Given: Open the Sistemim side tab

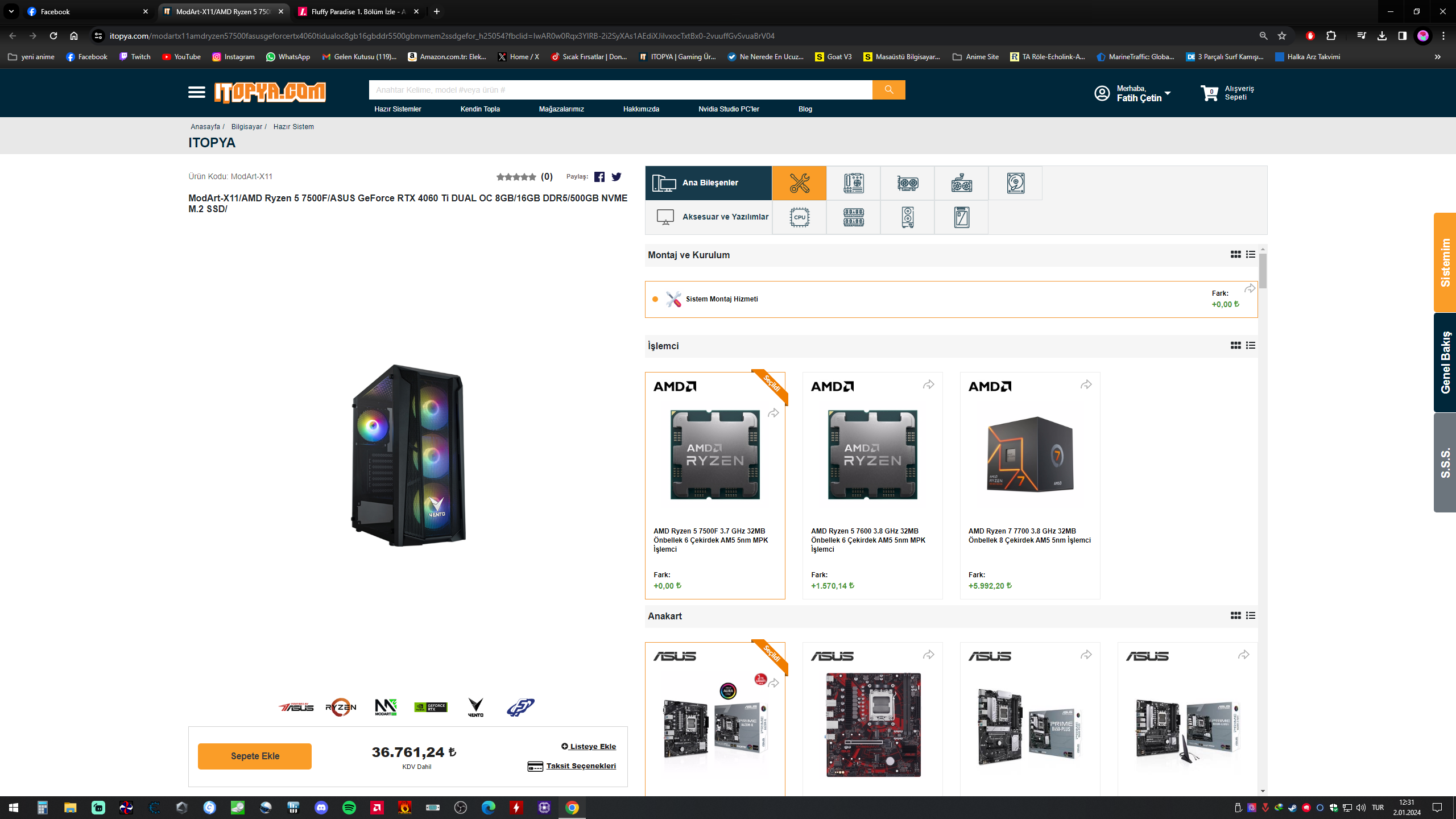Looking at the screenshot, I should point(1445,262).
